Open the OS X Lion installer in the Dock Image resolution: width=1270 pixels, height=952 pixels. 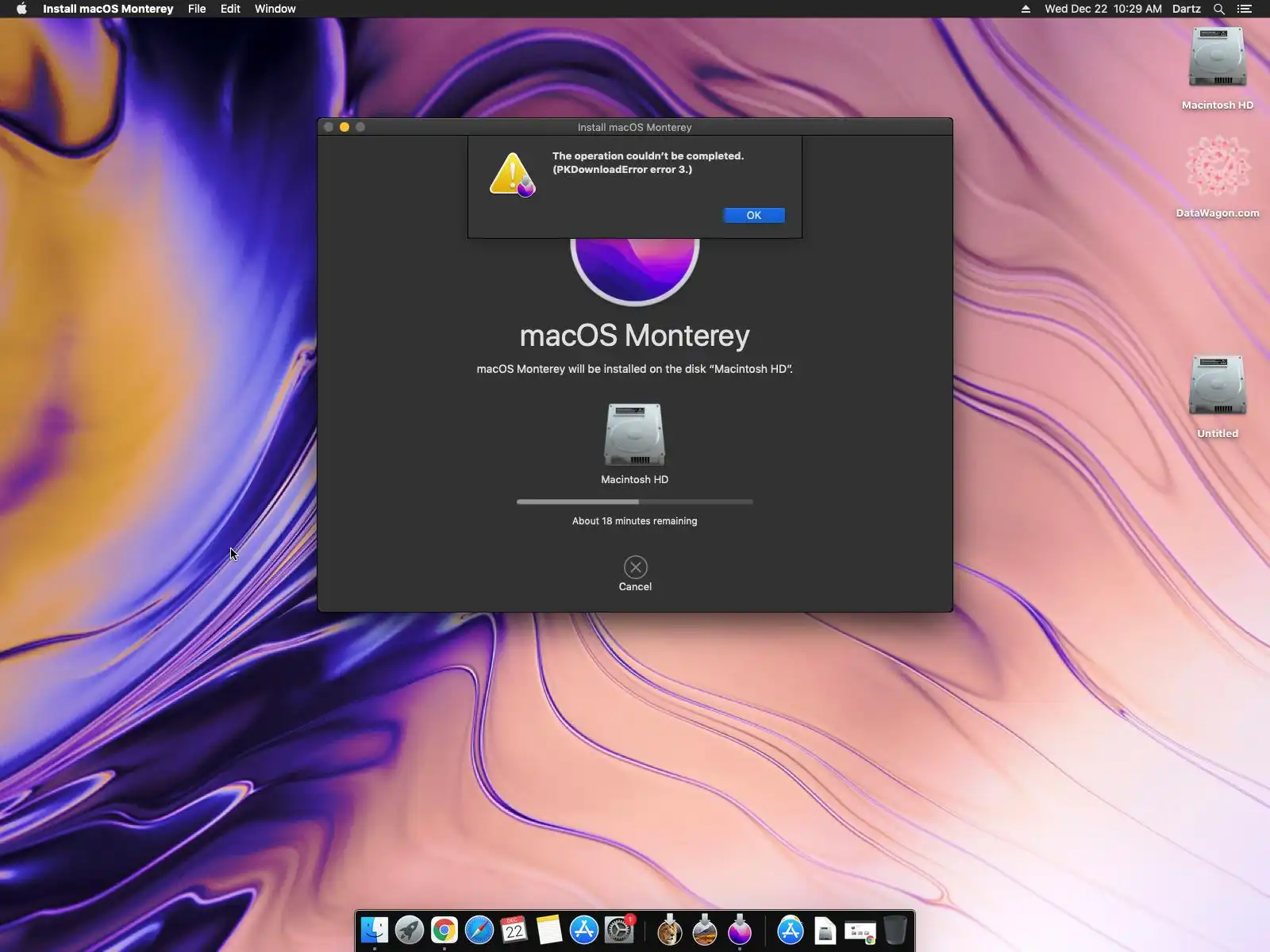[x=670, y=930]
